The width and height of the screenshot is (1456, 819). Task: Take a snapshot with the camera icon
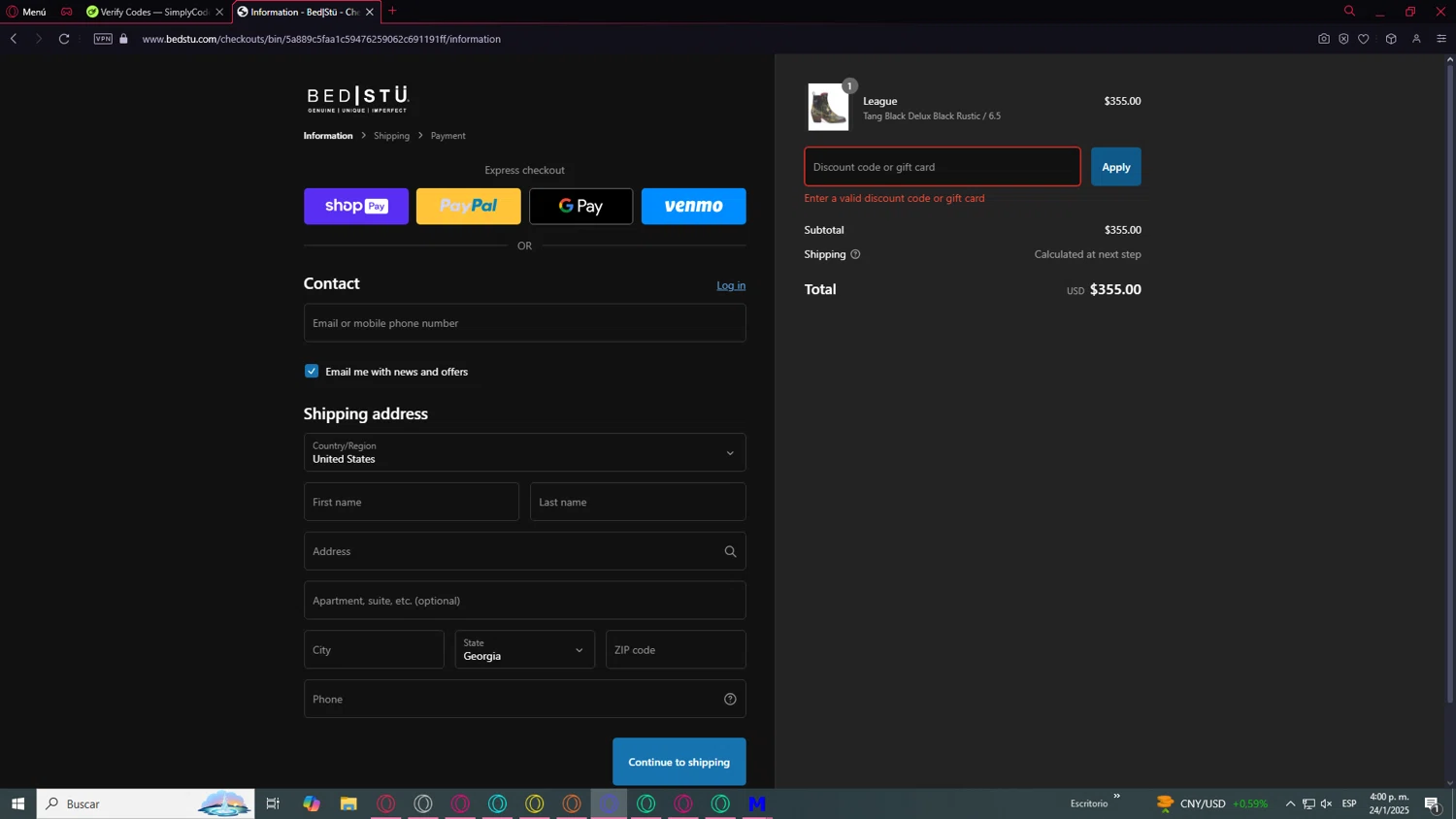pyautogui.click(x=1324, y=39)
